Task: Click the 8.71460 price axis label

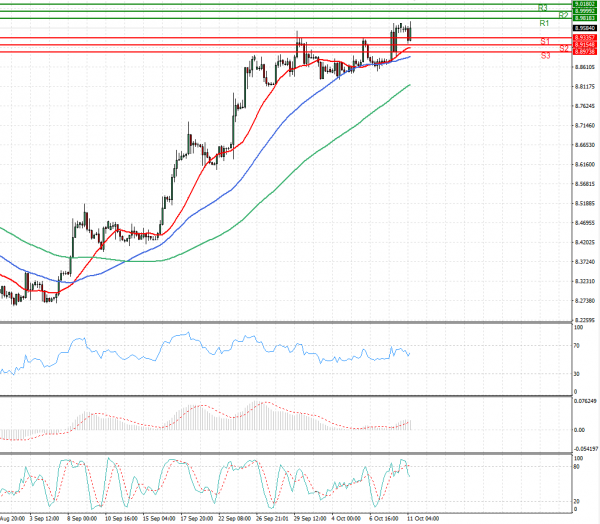Action: point(585,126)
